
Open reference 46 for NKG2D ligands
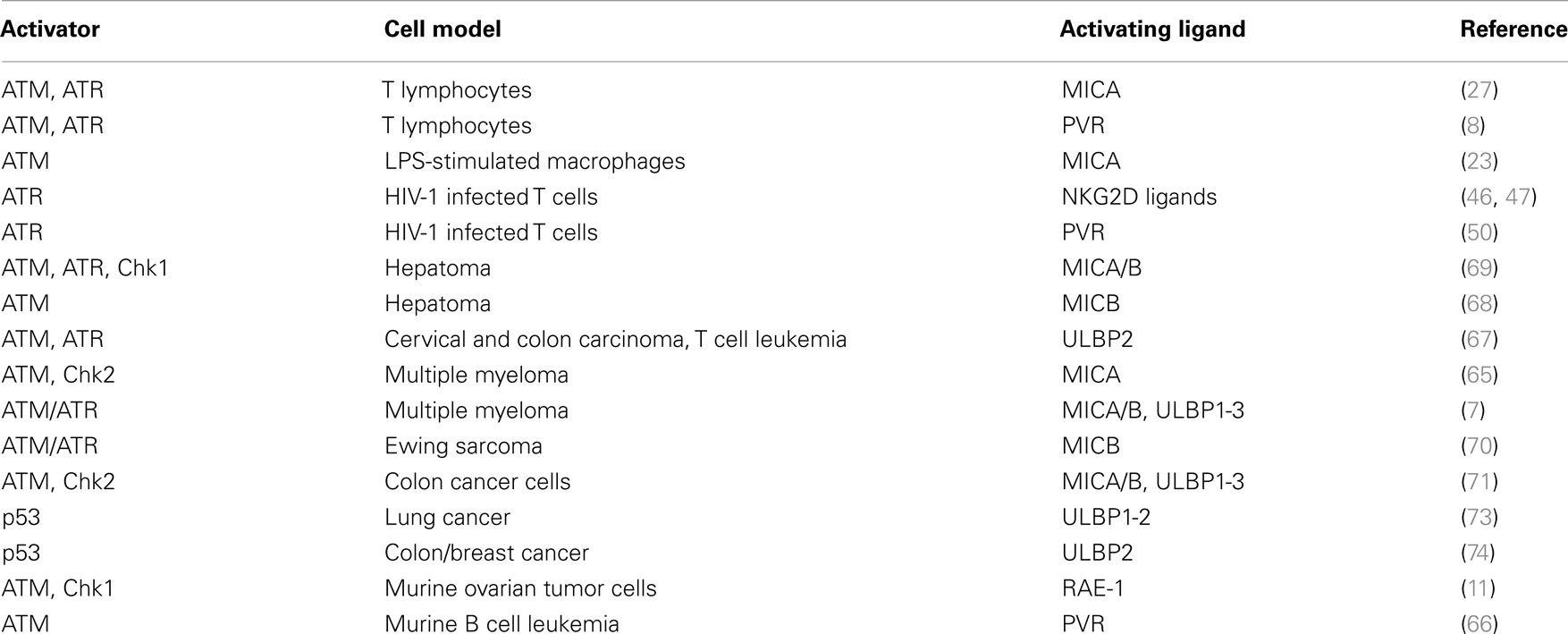tap(1479, 197)
